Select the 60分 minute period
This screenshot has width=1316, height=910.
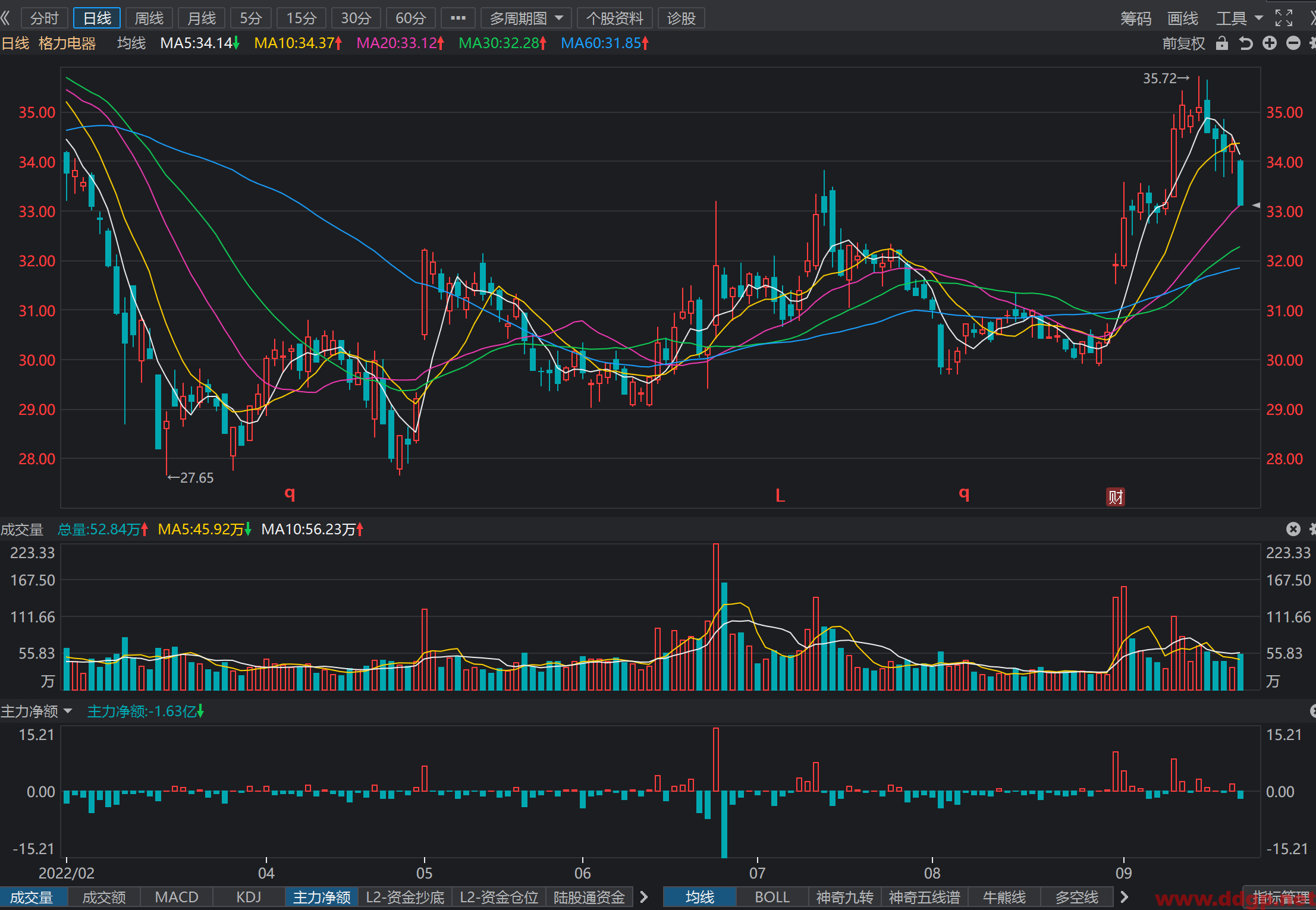(411, 18)
